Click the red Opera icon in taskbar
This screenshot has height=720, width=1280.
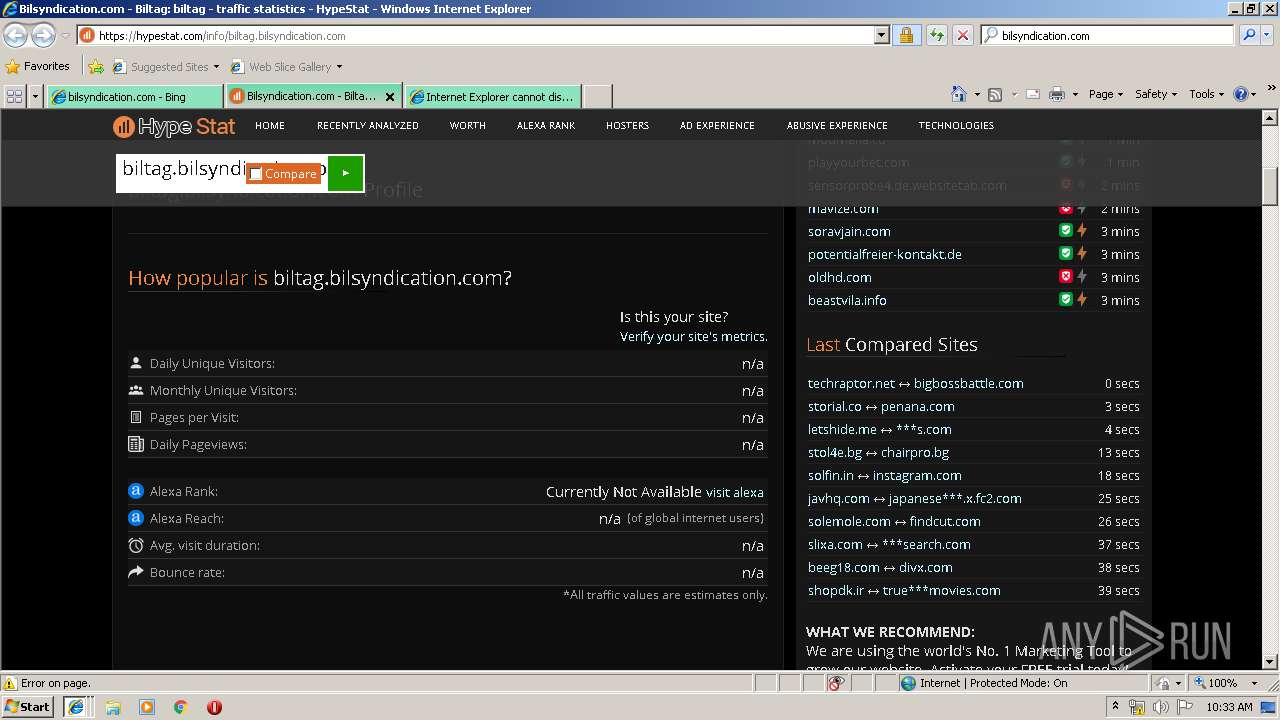214,707
